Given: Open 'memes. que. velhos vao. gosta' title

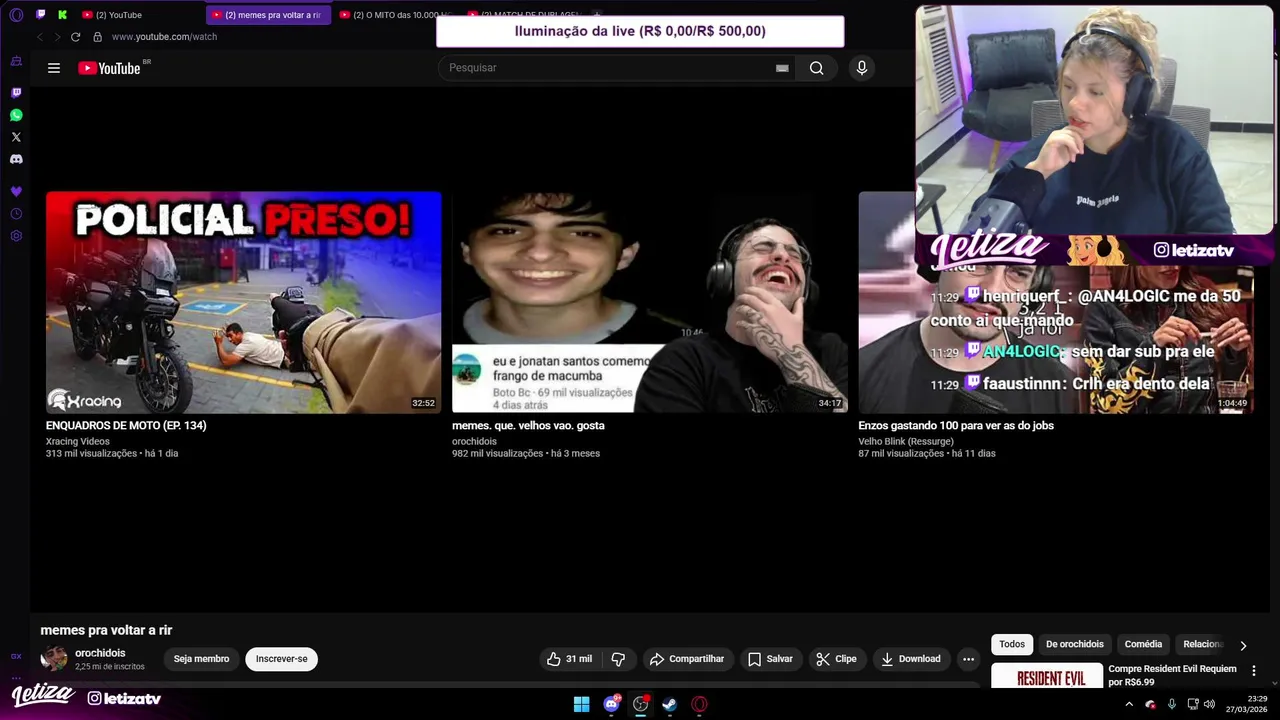Looking at the screenshot, I should point(528,425).
